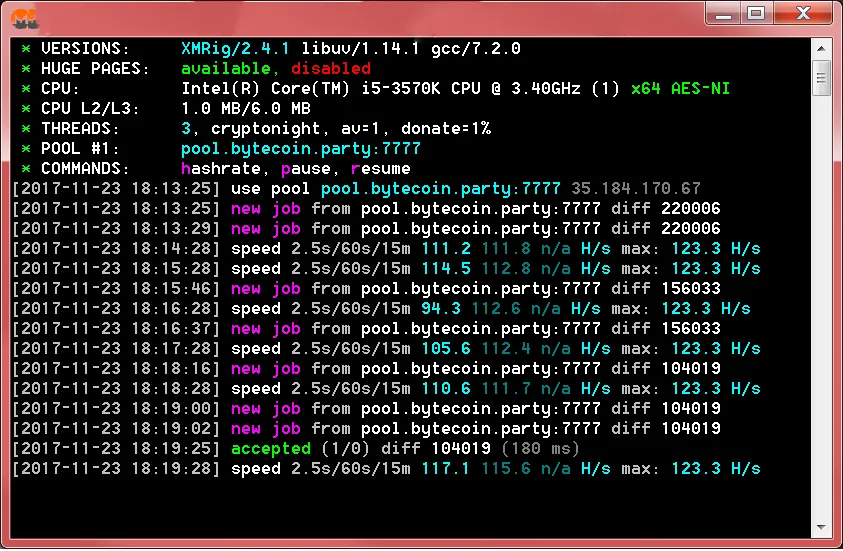
Task: Click the 'COMMANDS:' label
Action: (x=85, y=169)
